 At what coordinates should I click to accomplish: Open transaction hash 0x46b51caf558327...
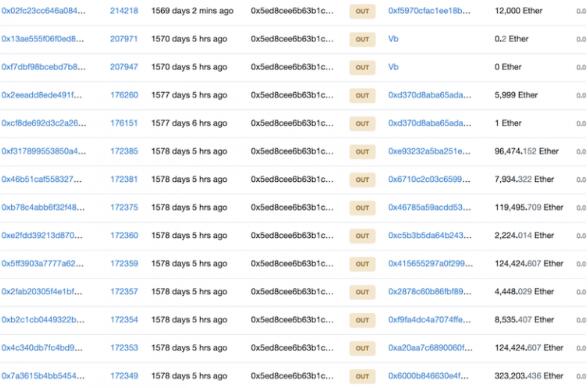(42, 180)
